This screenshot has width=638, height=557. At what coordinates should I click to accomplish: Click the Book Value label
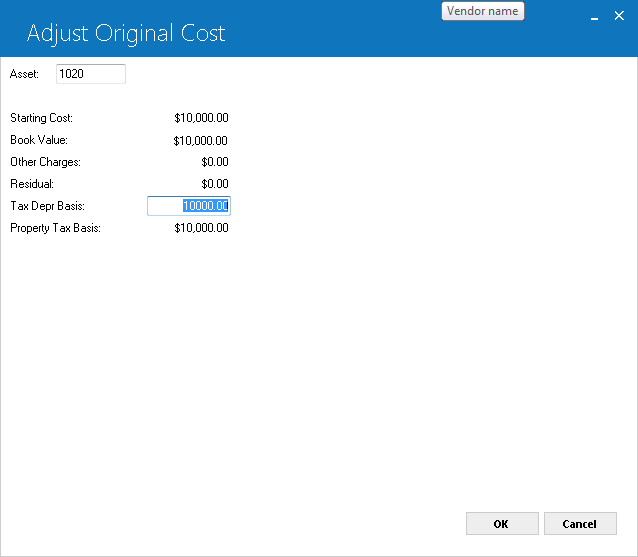tap(39, 140)
